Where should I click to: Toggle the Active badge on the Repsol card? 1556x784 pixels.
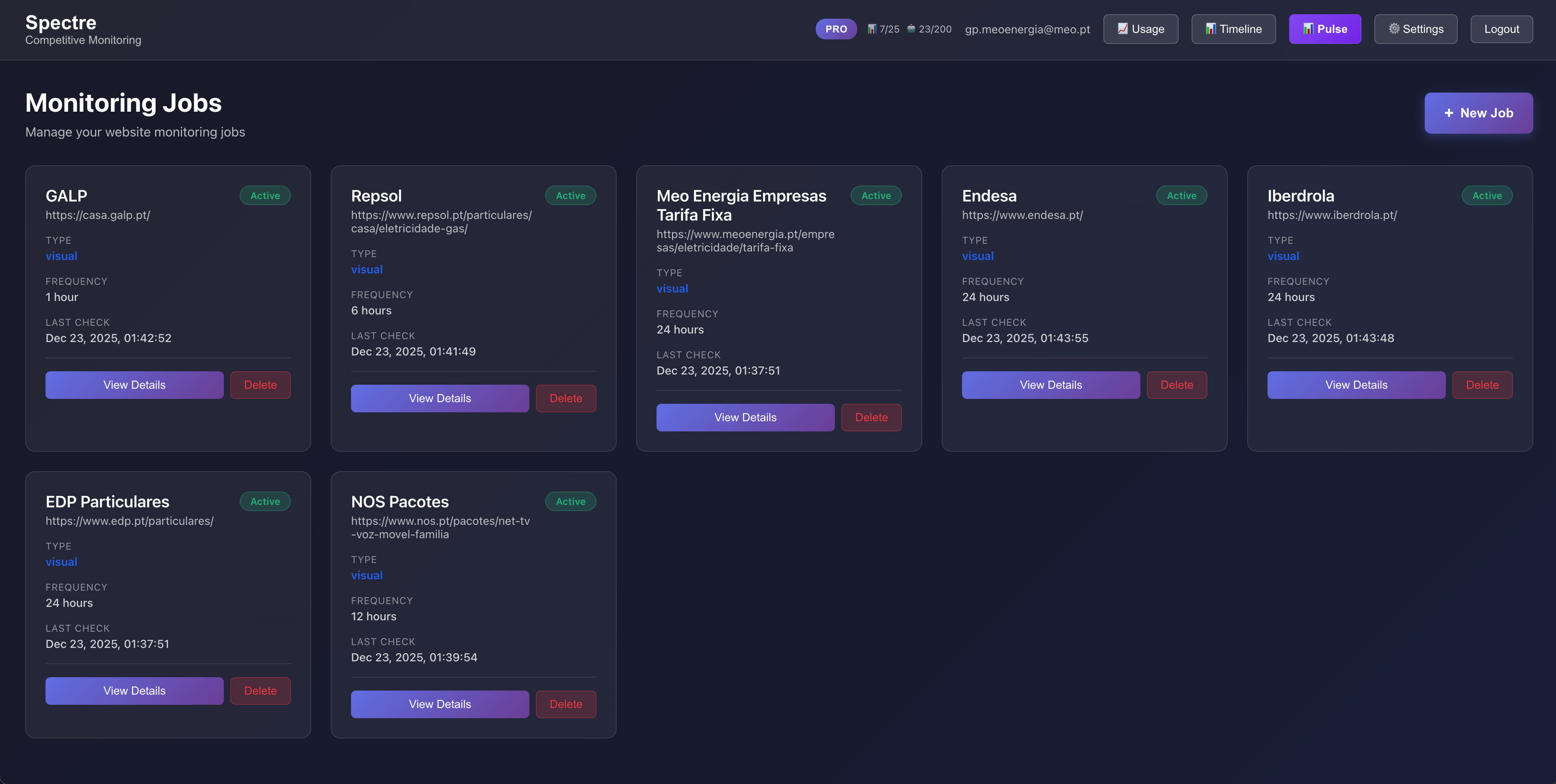coord(570,195)
